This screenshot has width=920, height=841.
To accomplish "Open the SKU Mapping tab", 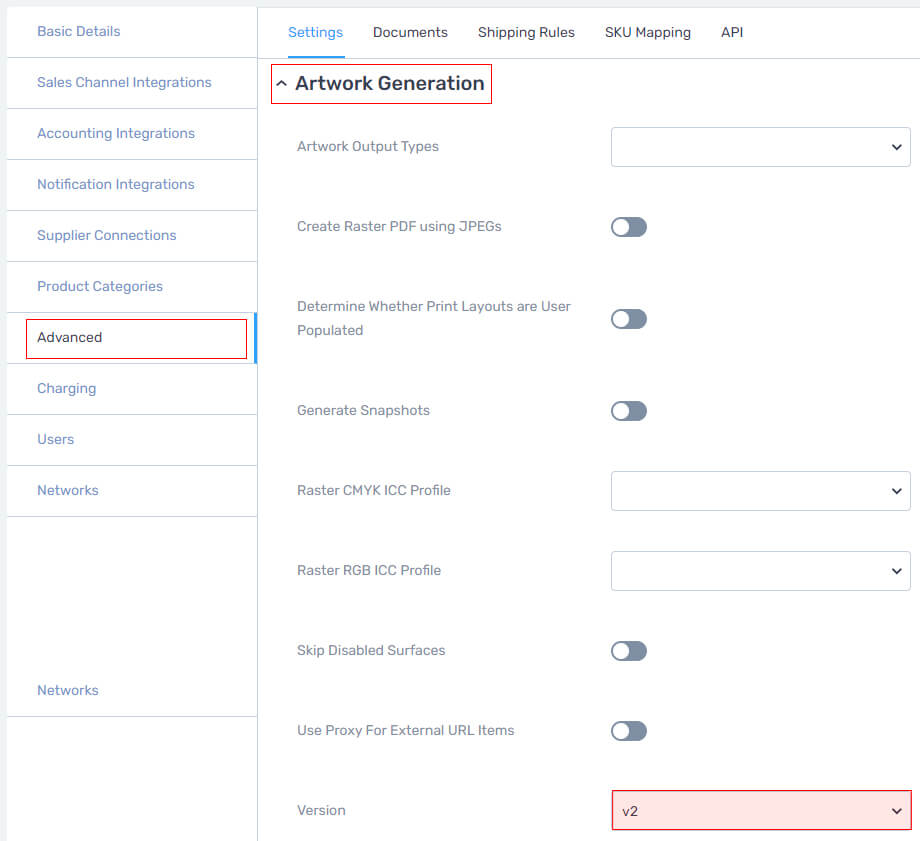I will pos(648,32).
